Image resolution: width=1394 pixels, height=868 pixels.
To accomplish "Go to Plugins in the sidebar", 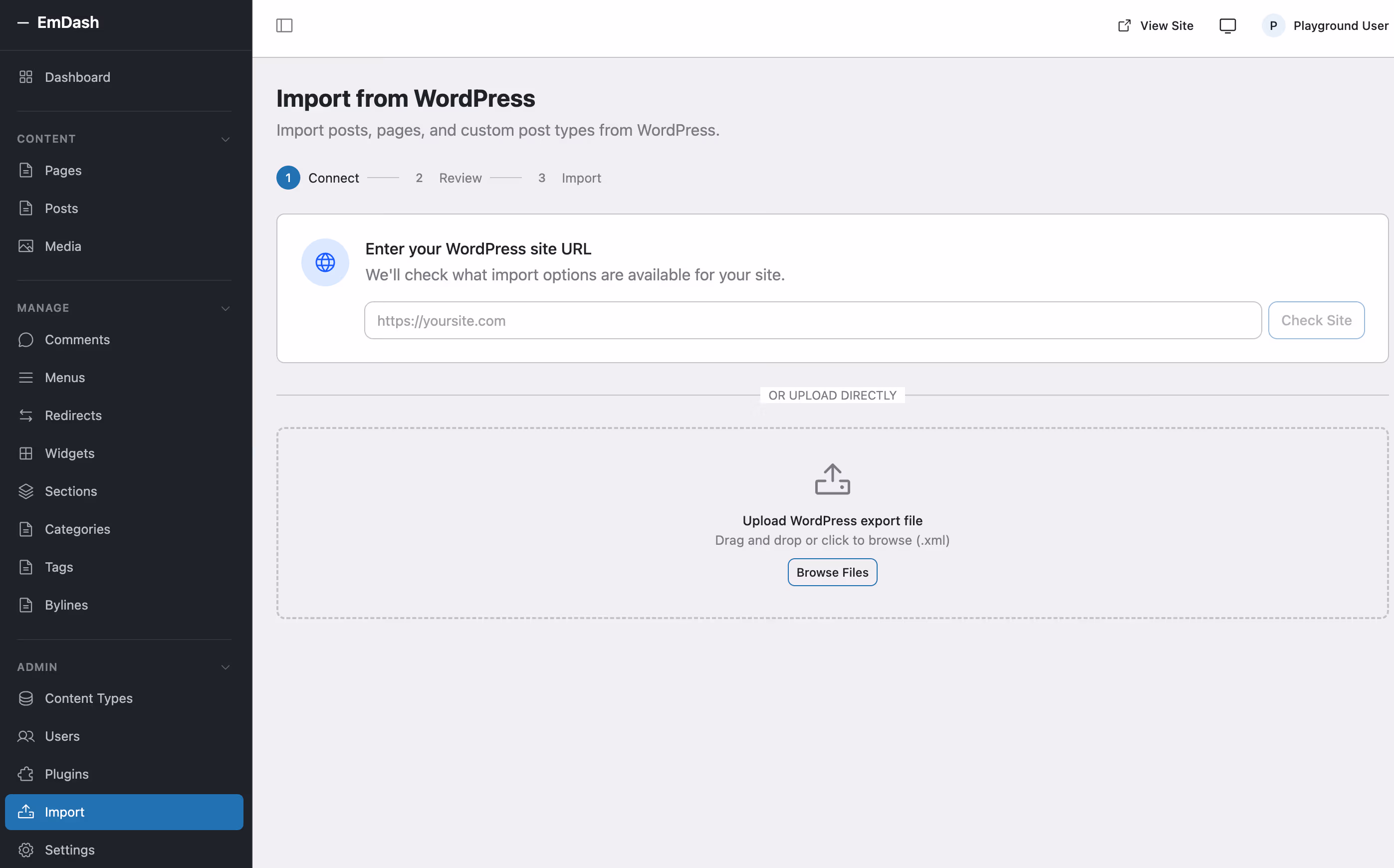I will coord(124,774).
